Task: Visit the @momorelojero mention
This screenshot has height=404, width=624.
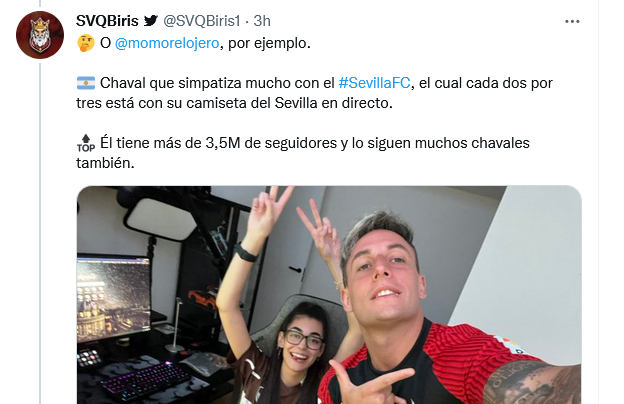Action: (x=167, y=43)
